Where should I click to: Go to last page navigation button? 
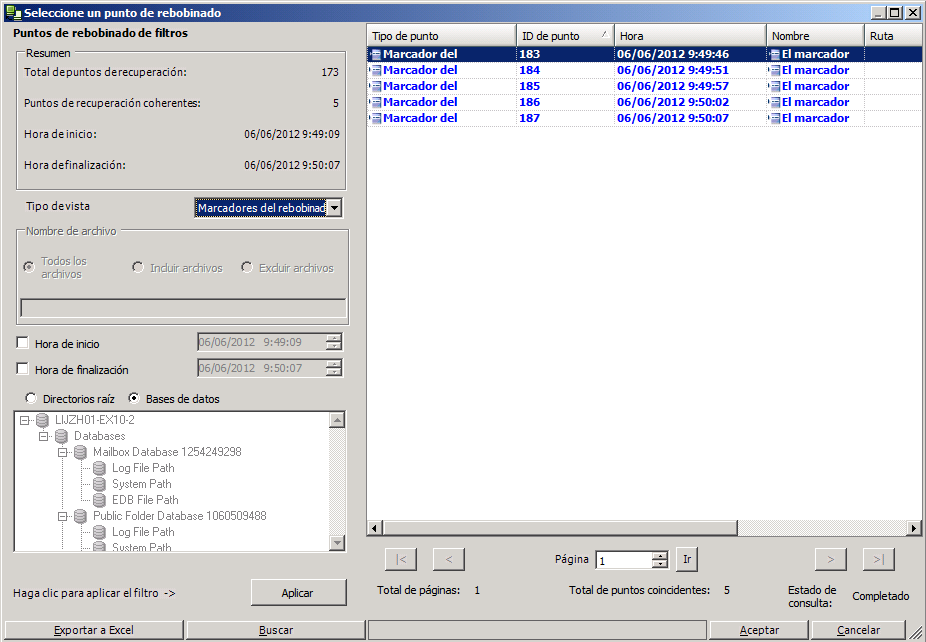(x=878, y=559)
